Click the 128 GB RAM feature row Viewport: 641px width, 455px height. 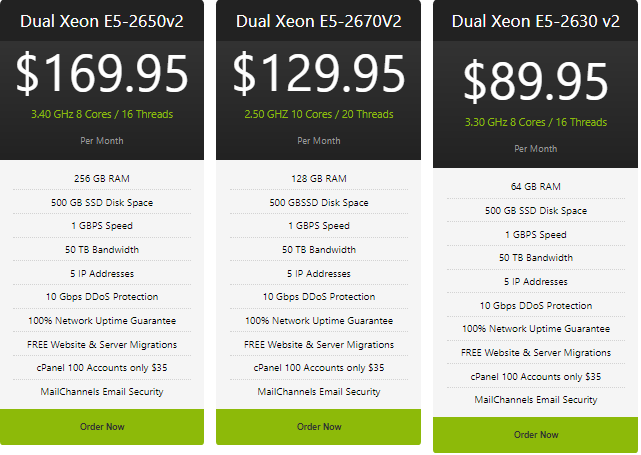tap(319, 178)
